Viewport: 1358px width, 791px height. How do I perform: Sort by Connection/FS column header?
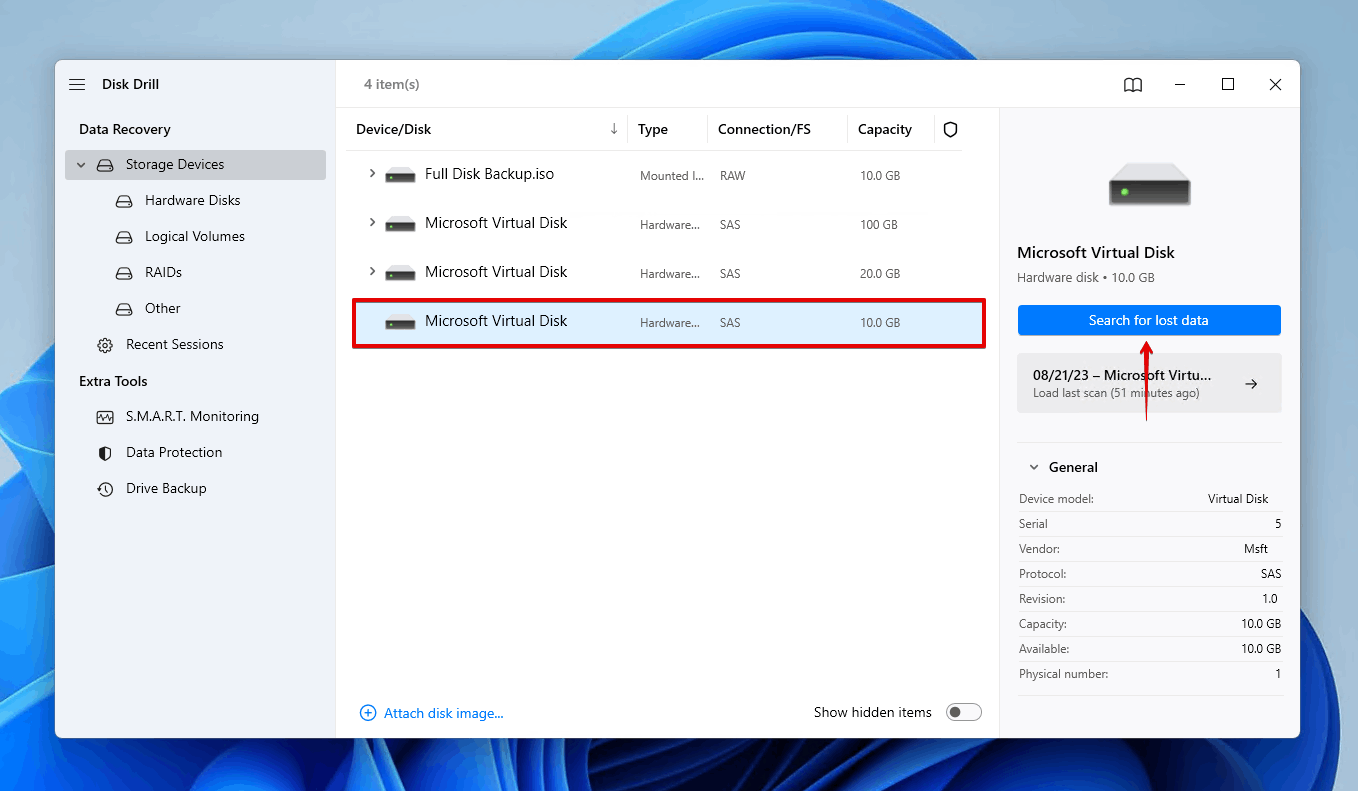point(764,129)
